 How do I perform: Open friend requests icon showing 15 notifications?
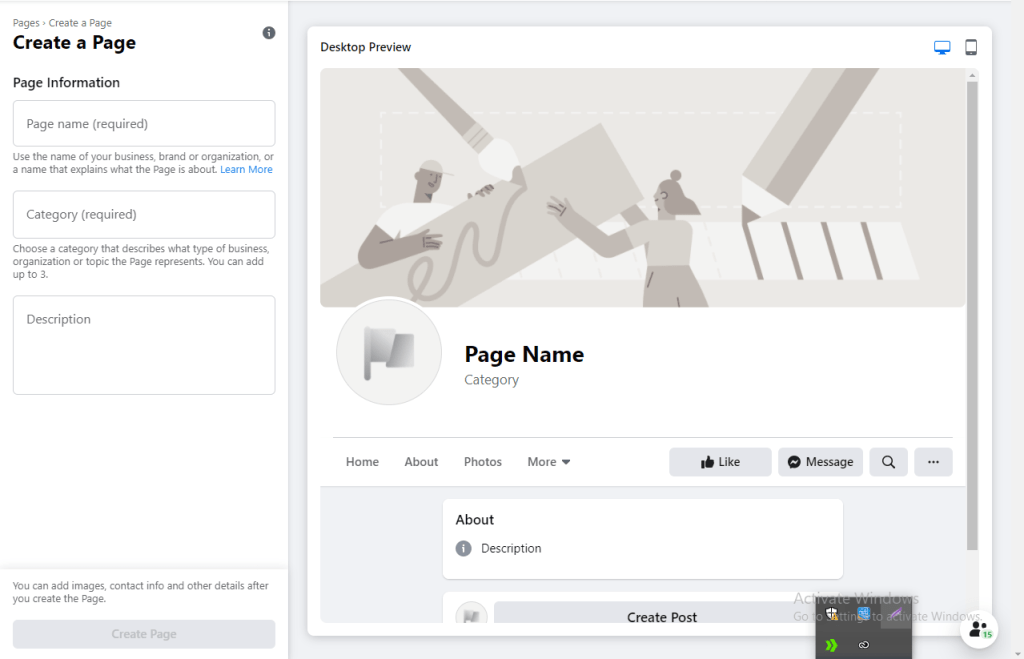[x=979, y=630]
